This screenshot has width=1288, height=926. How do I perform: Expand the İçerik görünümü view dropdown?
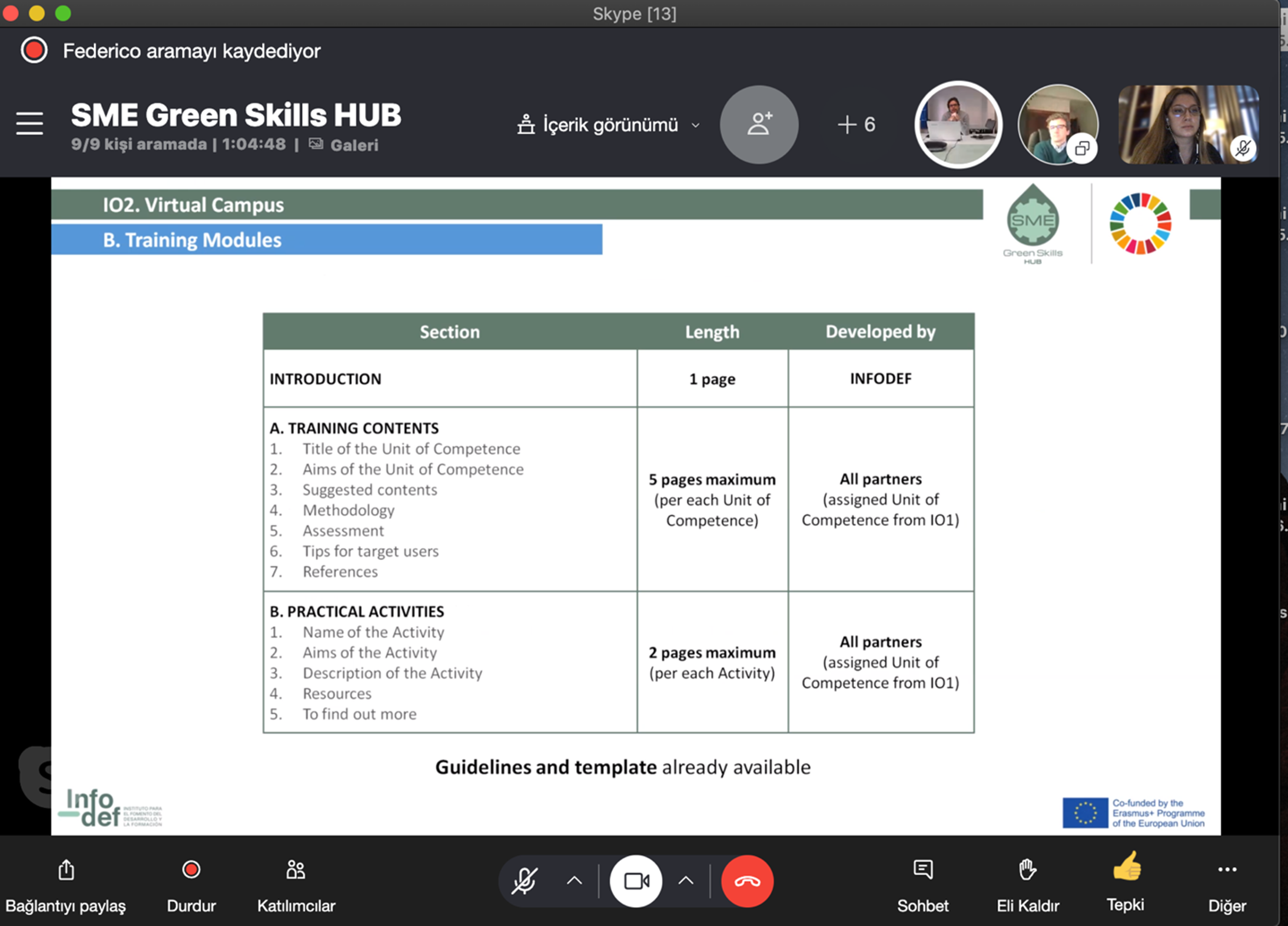(609, 125)
